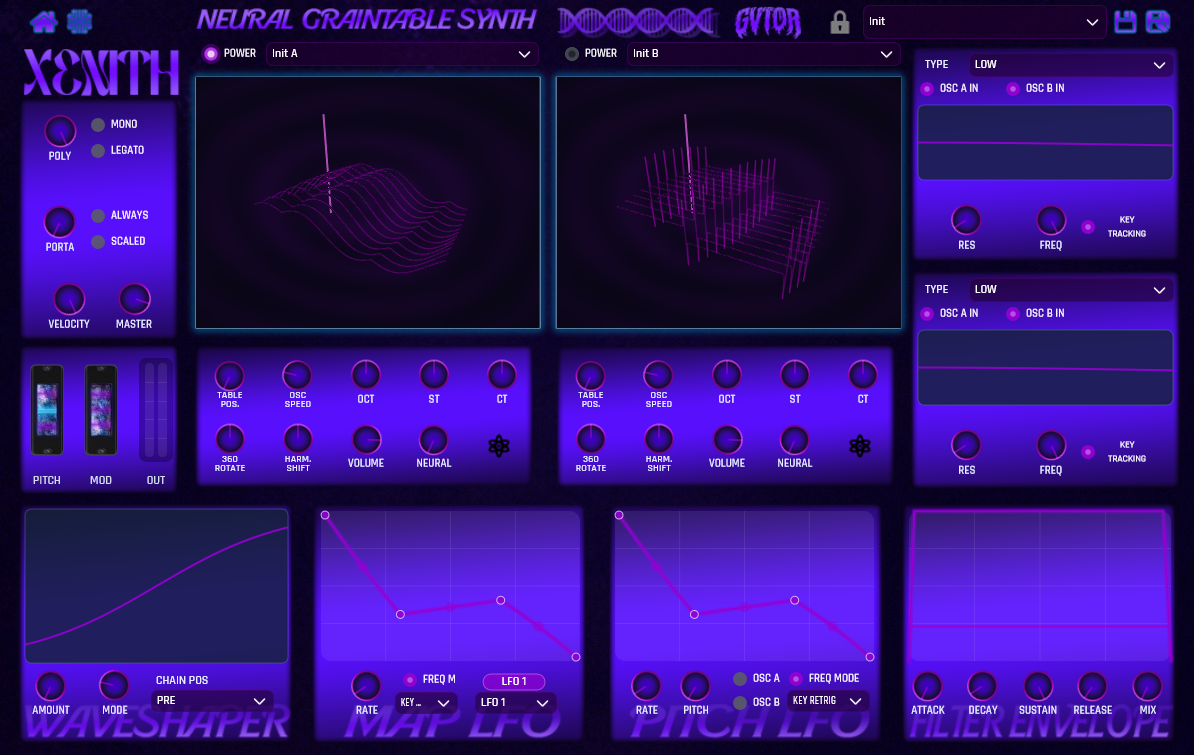1194x755 pixels.
Task: Click the XENTH logo in the sidebar
Action: coord(99,74)
